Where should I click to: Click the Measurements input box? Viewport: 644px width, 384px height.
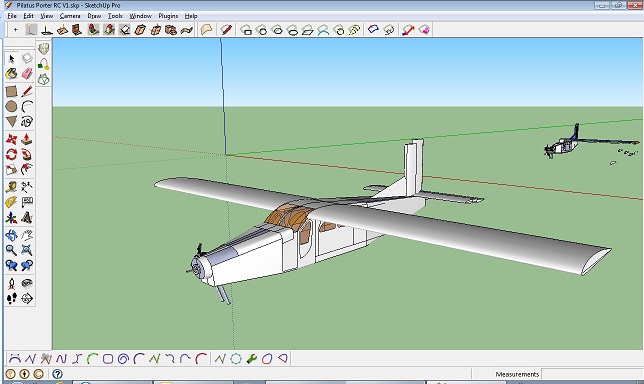point(591,374)
